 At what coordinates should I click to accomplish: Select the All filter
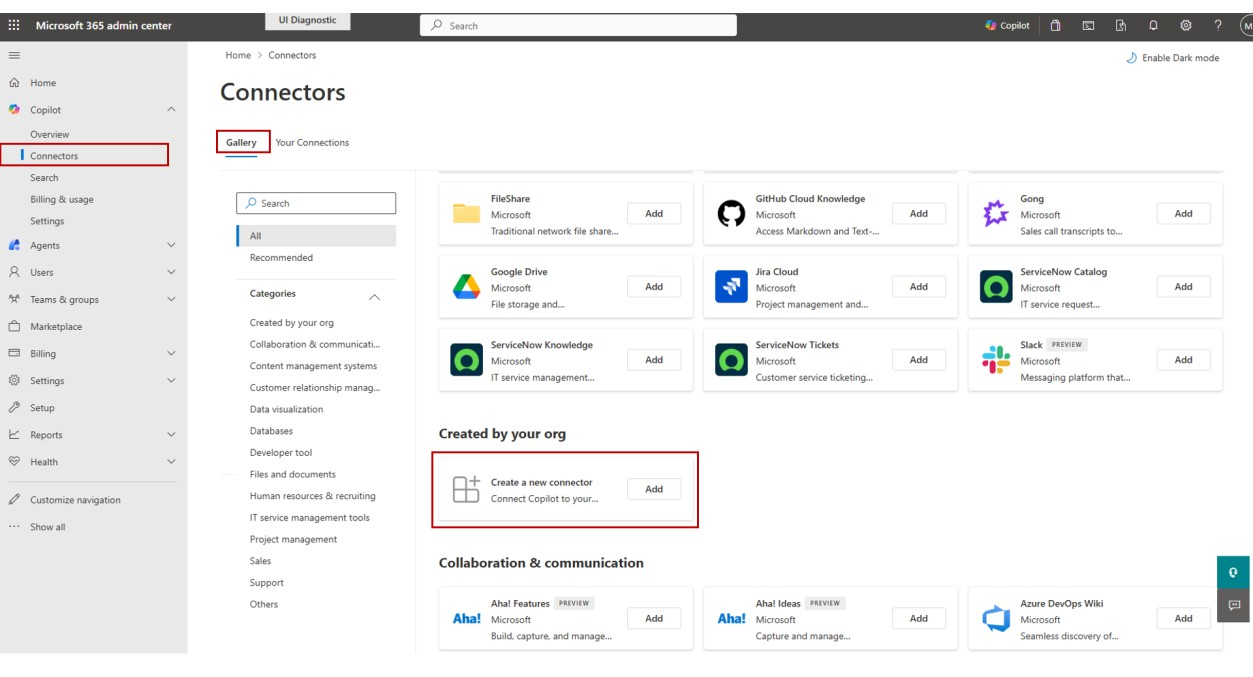pos(316,236)
